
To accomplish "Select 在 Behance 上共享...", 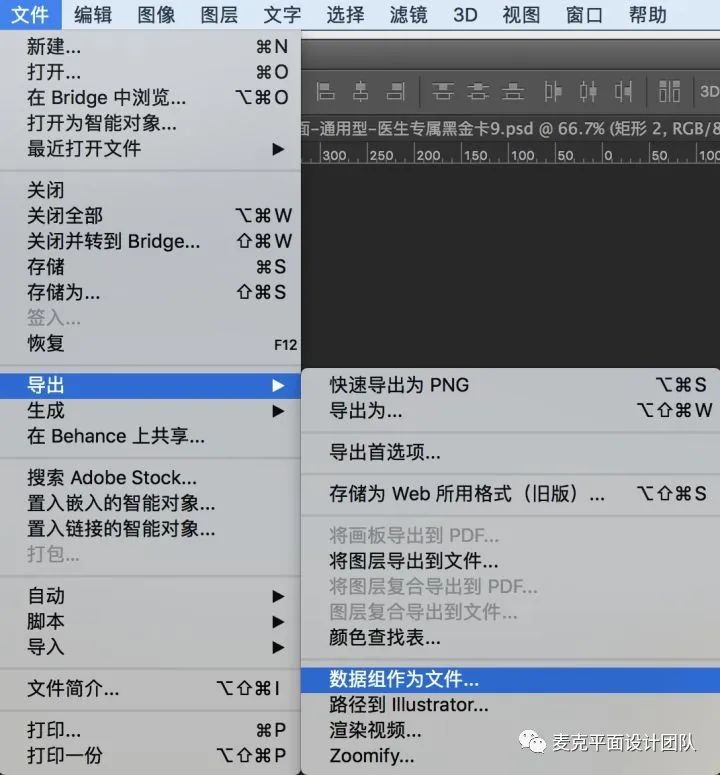I will 150,436.
